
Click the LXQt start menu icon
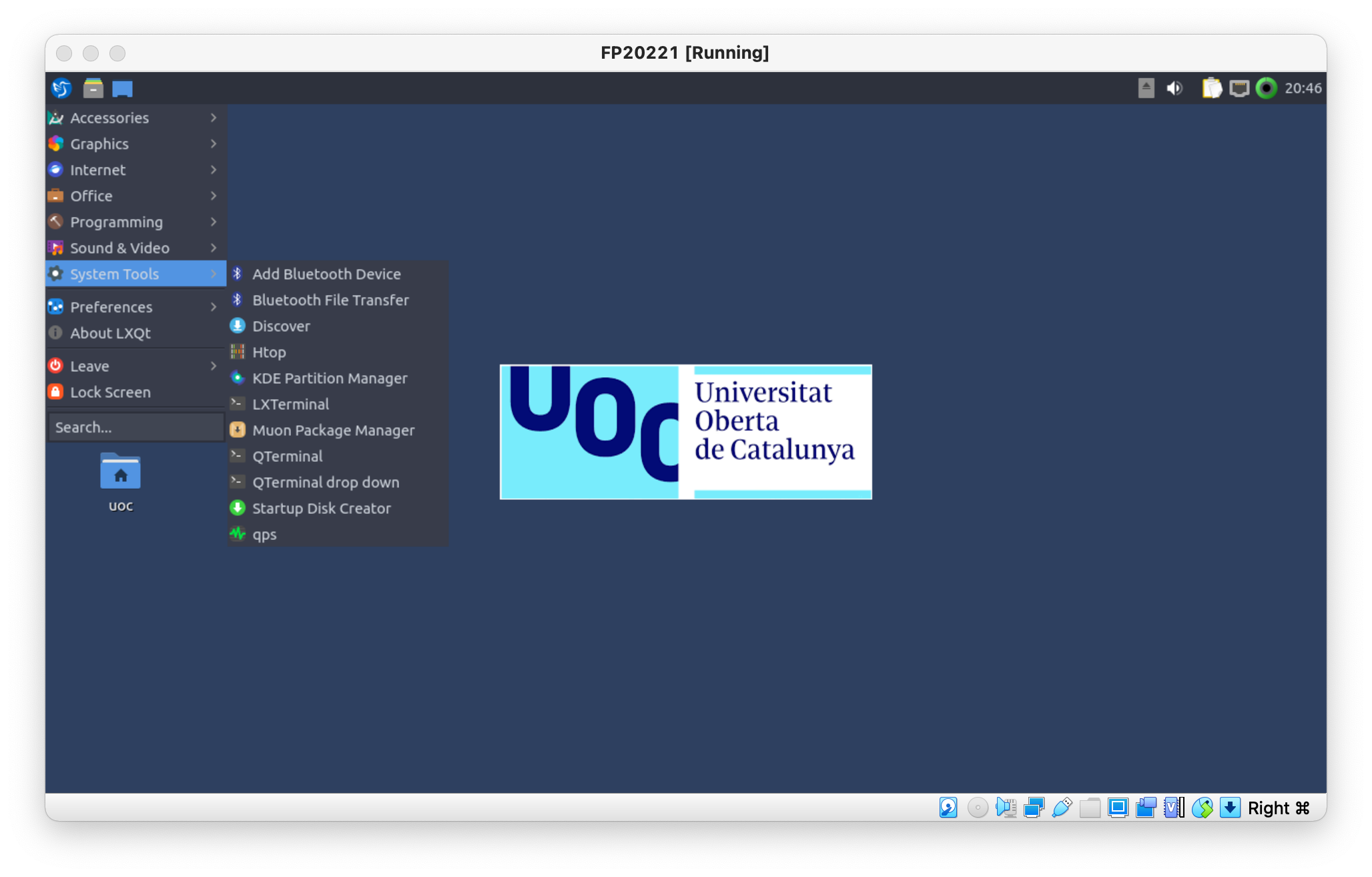point(61,88)
